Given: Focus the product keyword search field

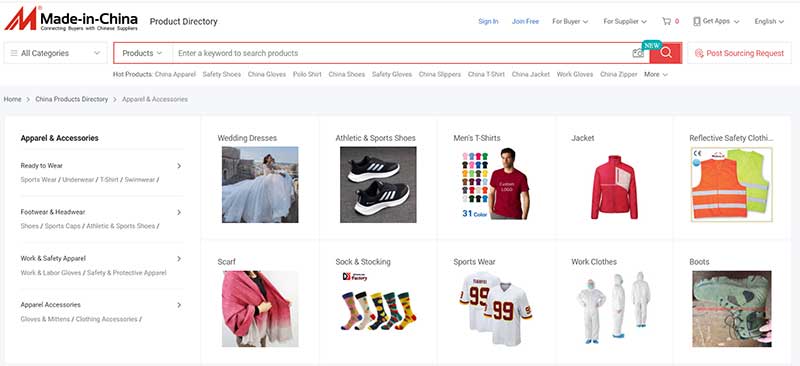Looking at the screenshot, I should tap(402, 53).
